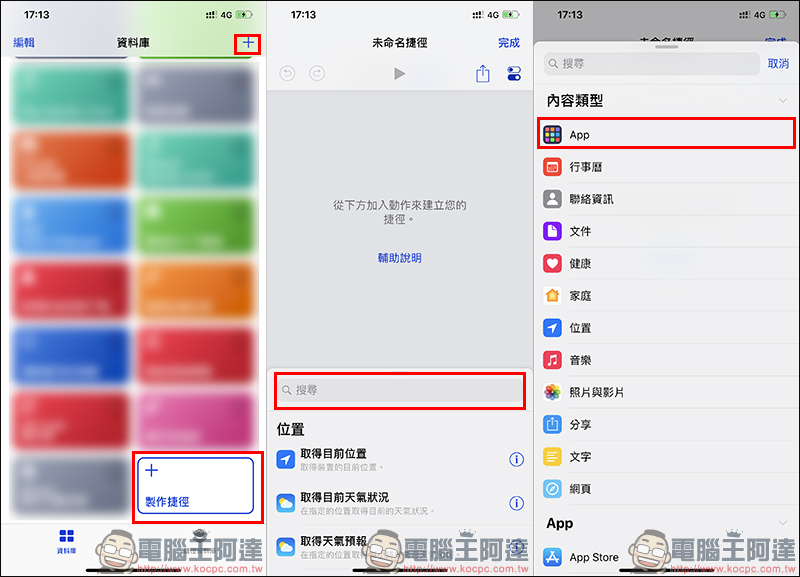Image resolution: width=800 pixels, height=577 pixels.
Task: Open the 製作捷徑 create shortcut card
Action: pos(195,486)
